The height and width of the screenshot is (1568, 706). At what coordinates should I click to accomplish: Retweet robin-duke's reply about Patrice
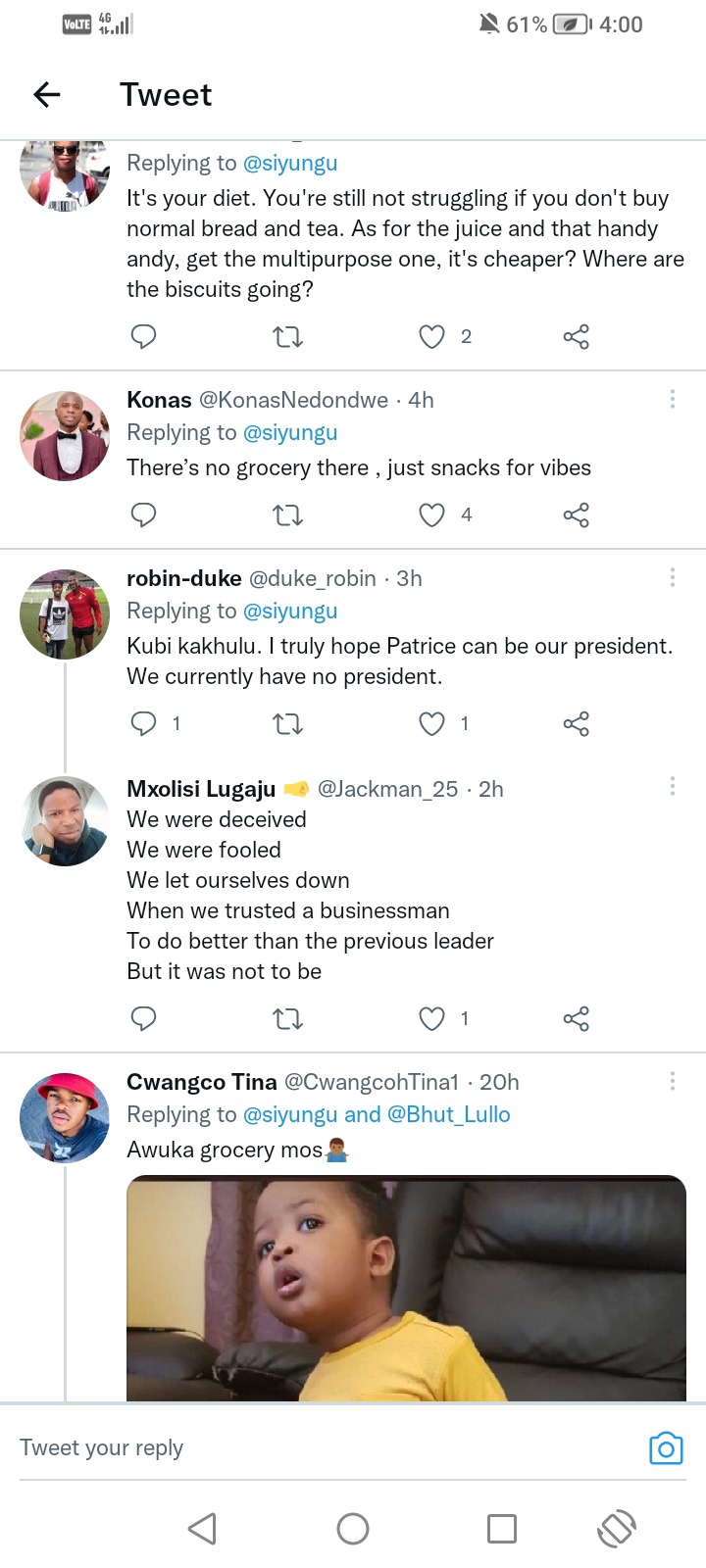click(287, 723)
